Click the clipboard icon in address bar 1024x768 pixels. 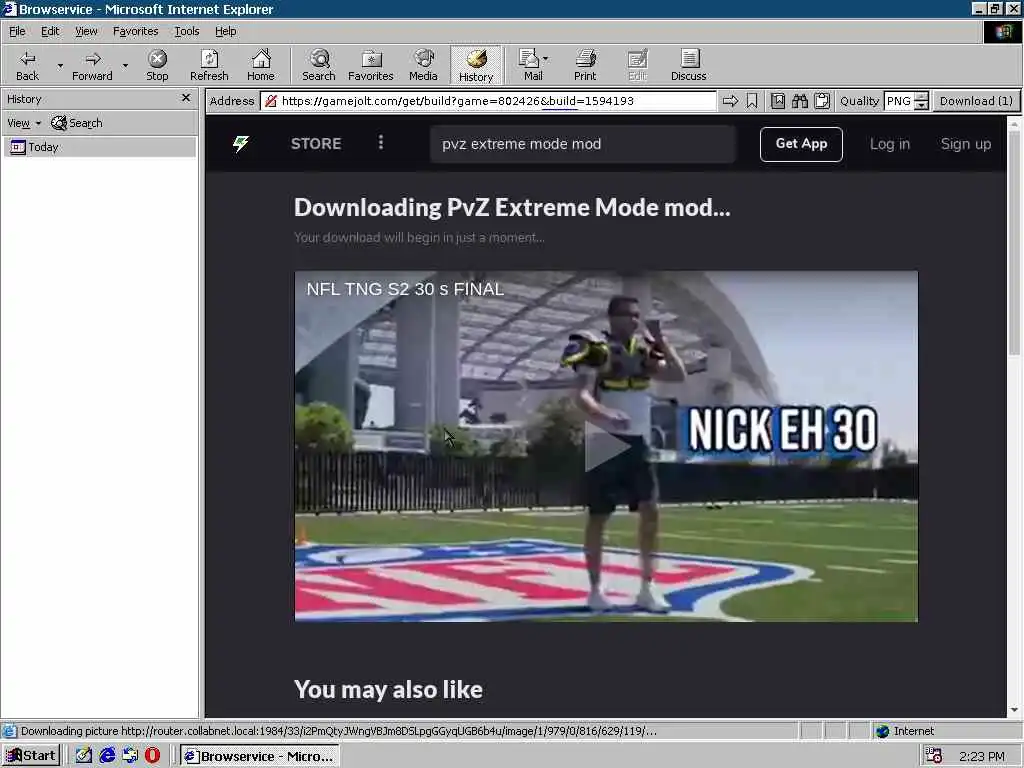click(x=822, y=101)
